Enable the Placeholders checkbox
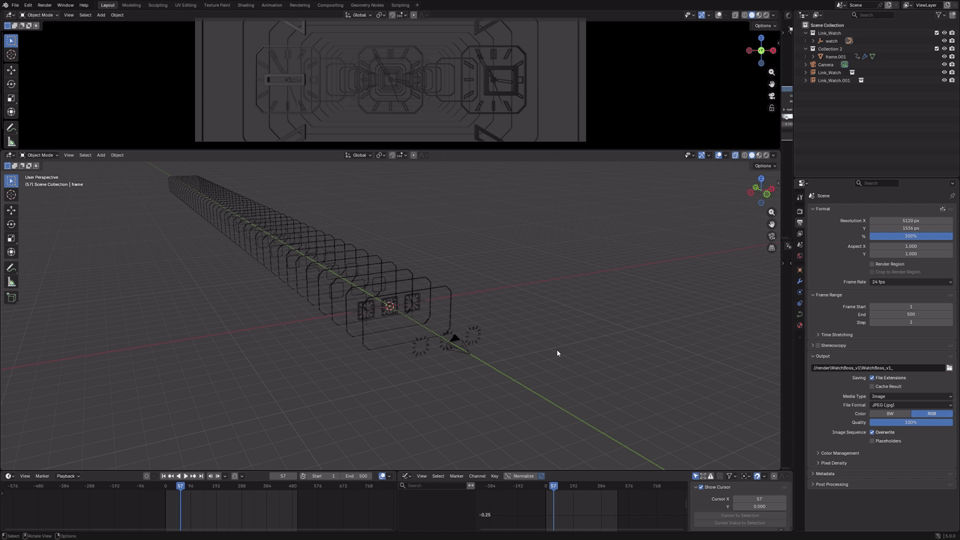 coord(872,441)
